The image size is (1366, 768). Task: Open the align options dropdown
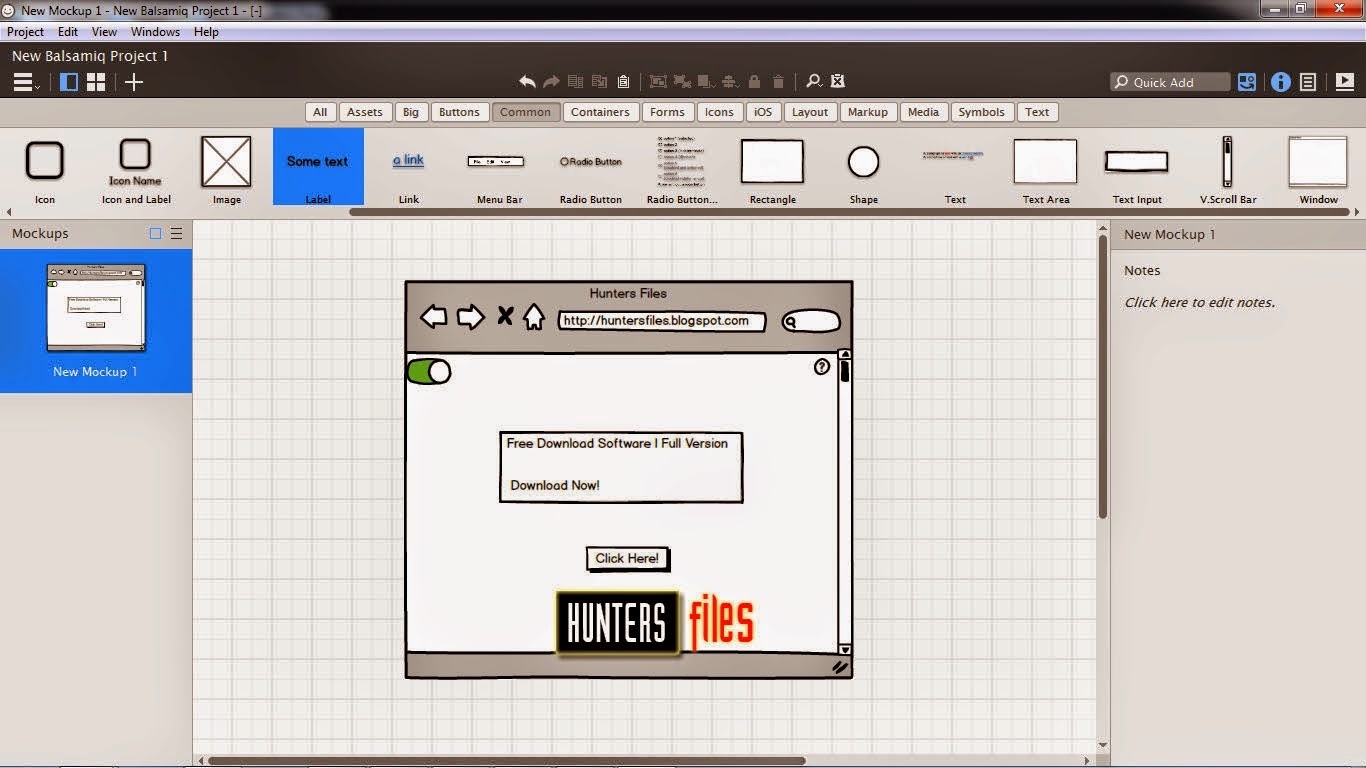730,82
